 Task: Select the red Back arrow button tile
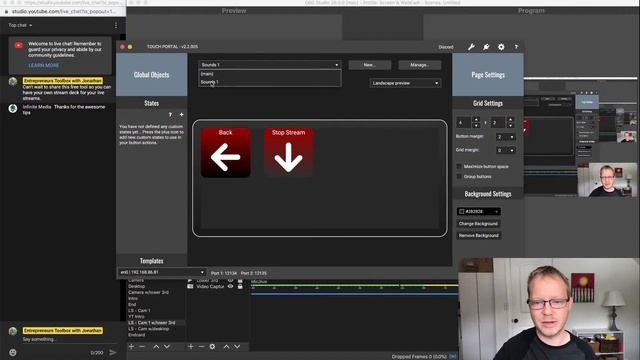coord(225,153)
